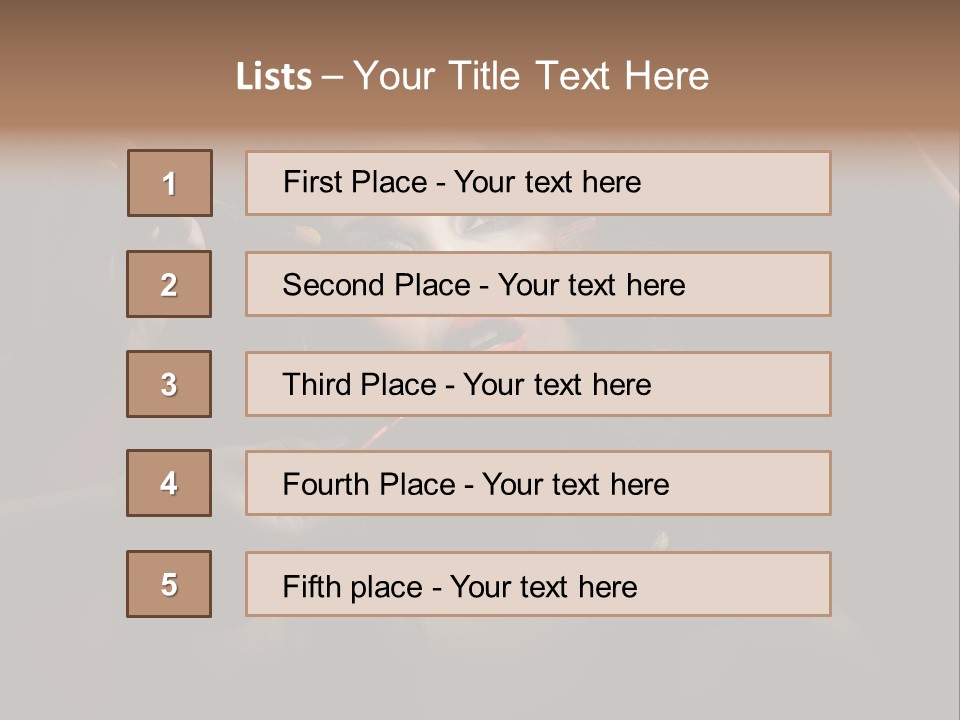Click the empty right end of Fifth place box
Viewport: 960px width, 720px height.
[760, 584]
